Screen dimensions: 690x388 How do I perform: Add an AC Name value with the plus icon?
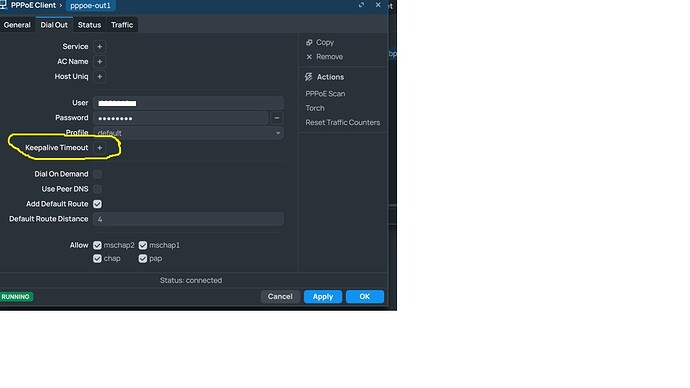click(x=99, y=62)
